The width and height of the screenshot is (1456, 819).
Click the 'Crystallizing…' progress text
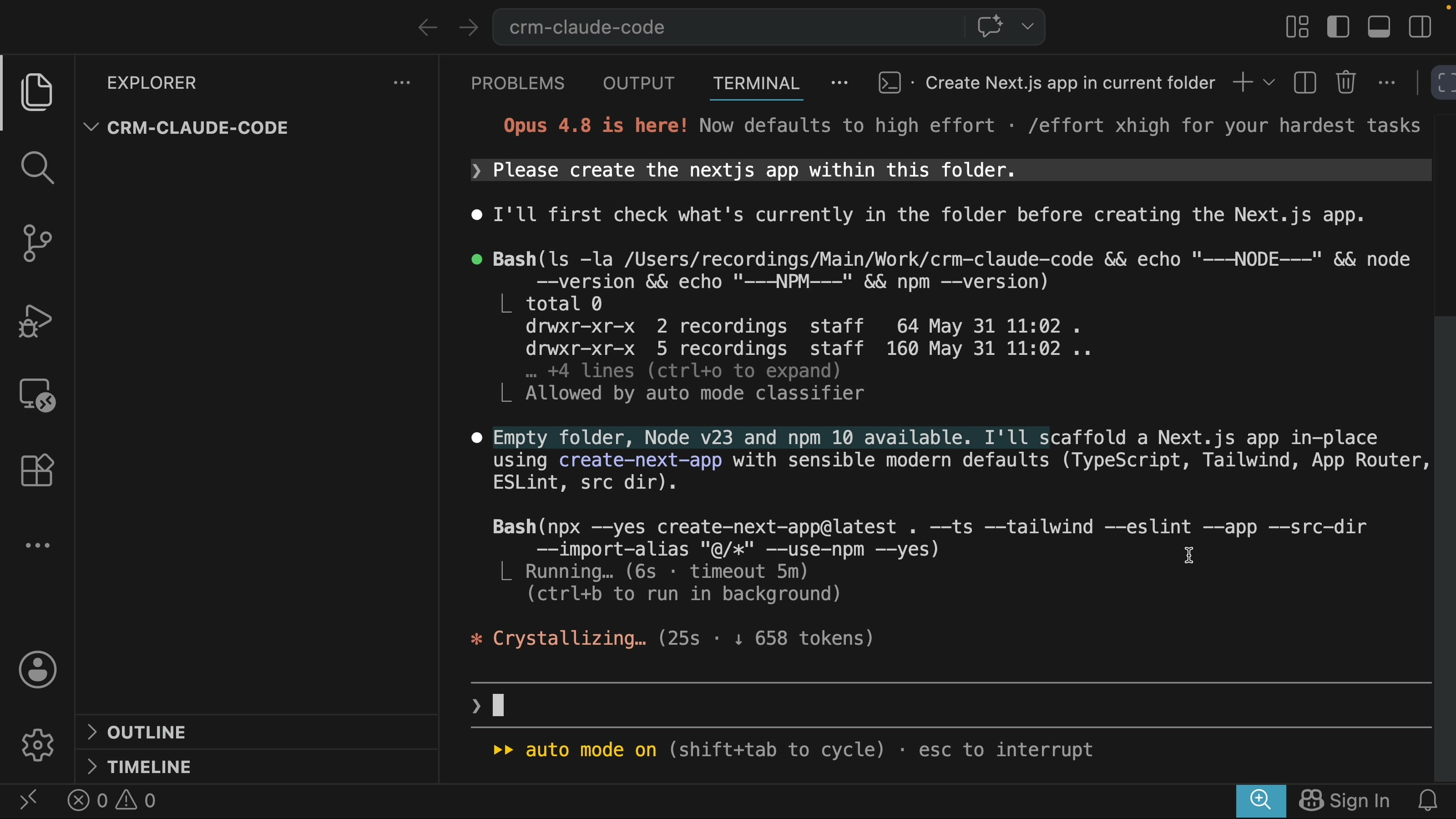(x=569, y=638)
